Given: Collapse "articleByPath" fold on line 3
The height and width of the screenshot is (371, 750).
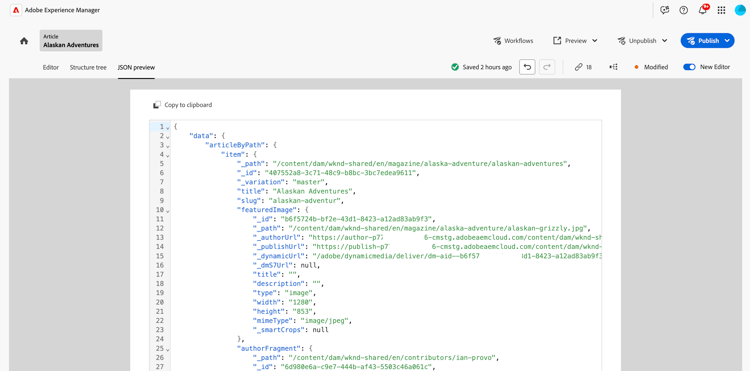Looking at the screenshot, I should [x=168, y=145].
